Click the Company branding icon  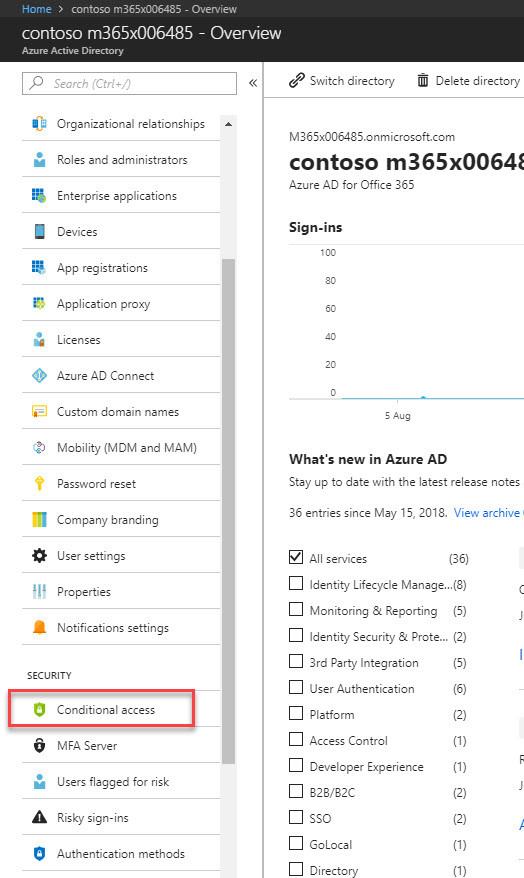[x=39, y=519]
